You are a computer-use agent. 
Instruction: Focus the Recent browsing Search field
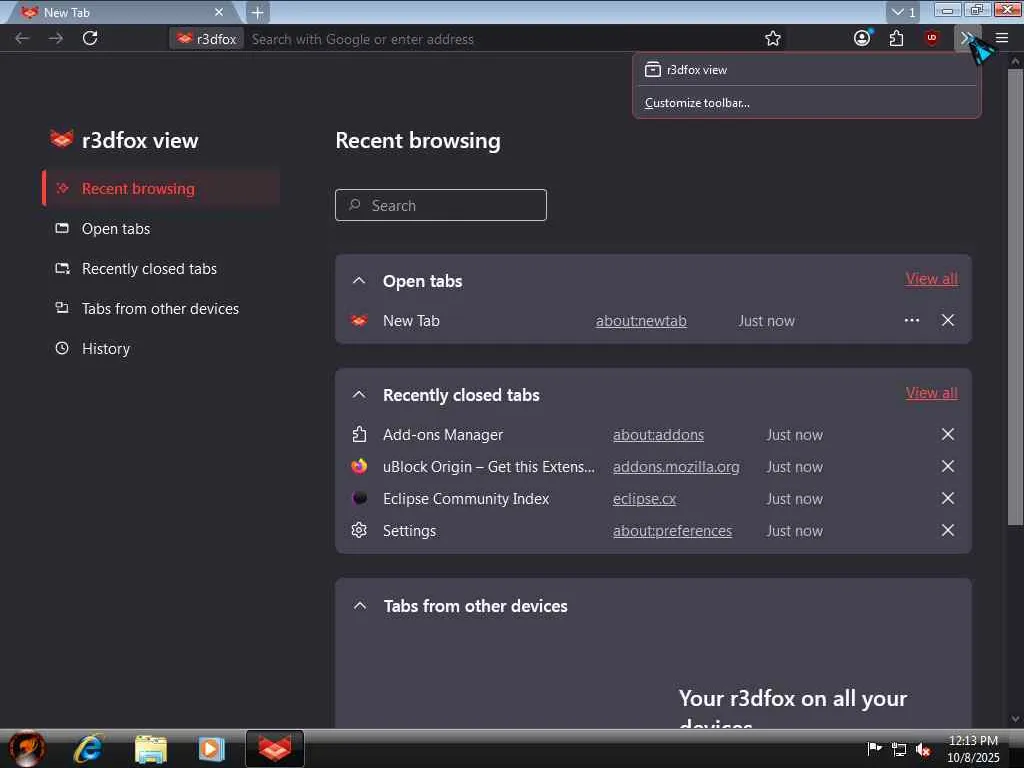point(441,205)
